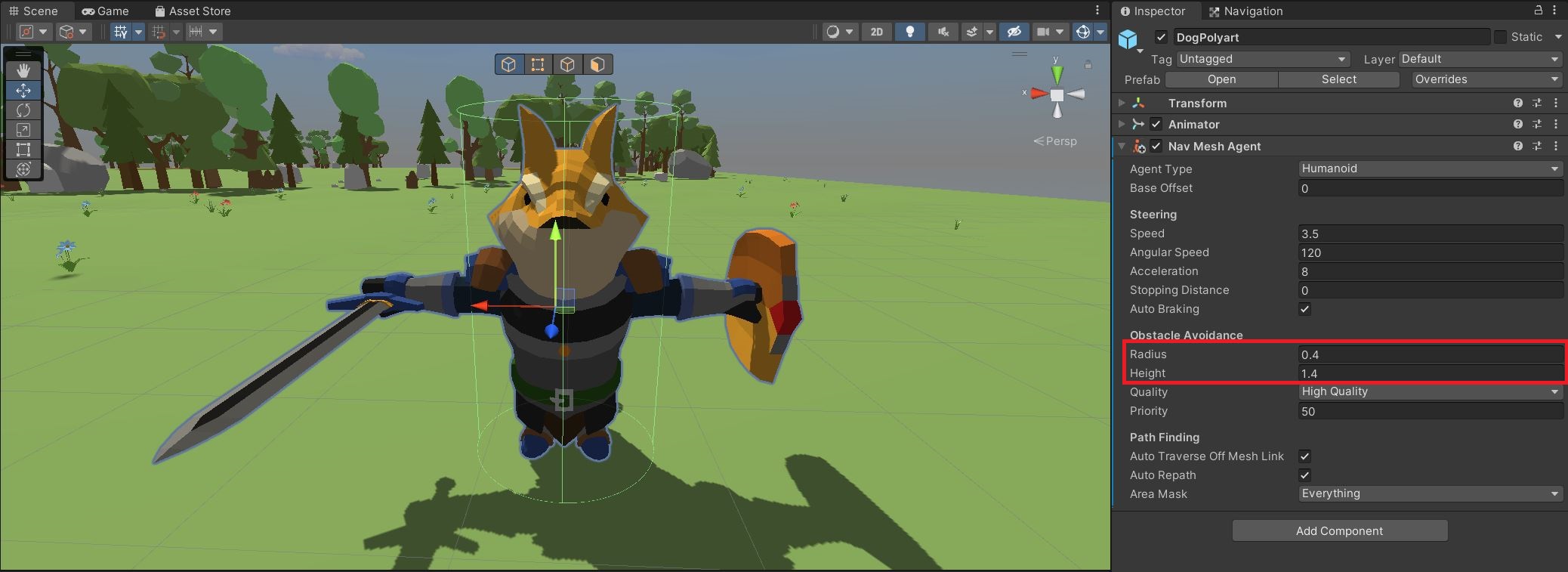This screenshot has height=572, width=1568.
Task: Expand the Transform component
Action: 1122,103
